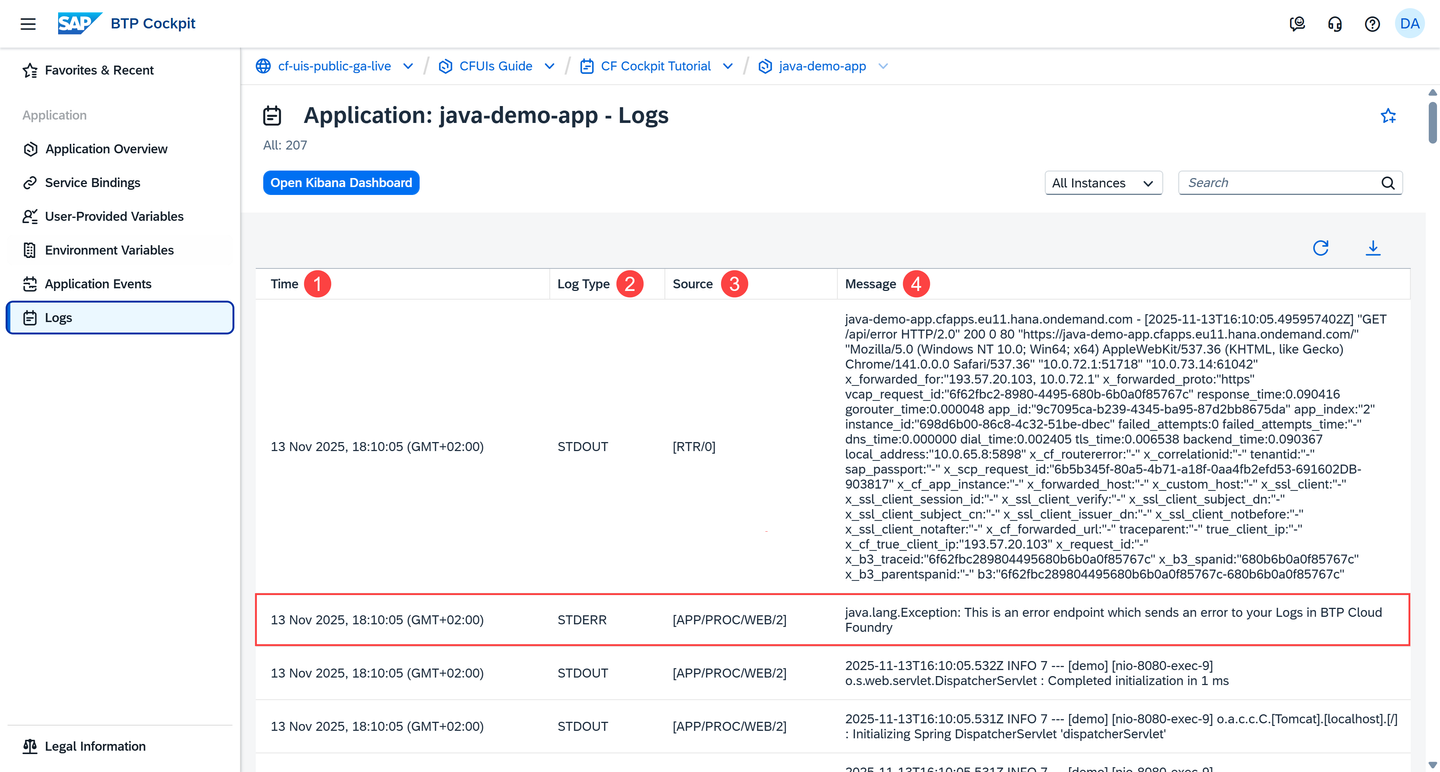Open the All Instances dropdown

click(x=1103, y=183)
